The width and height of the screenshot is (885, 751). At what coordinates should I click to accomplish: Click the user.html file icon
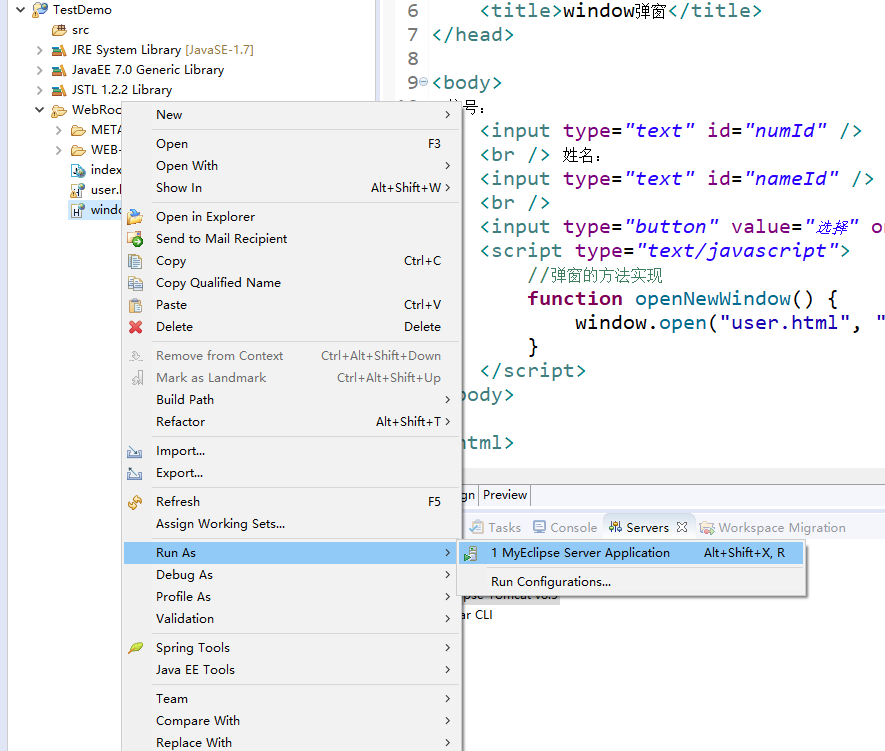click(78, 190)
